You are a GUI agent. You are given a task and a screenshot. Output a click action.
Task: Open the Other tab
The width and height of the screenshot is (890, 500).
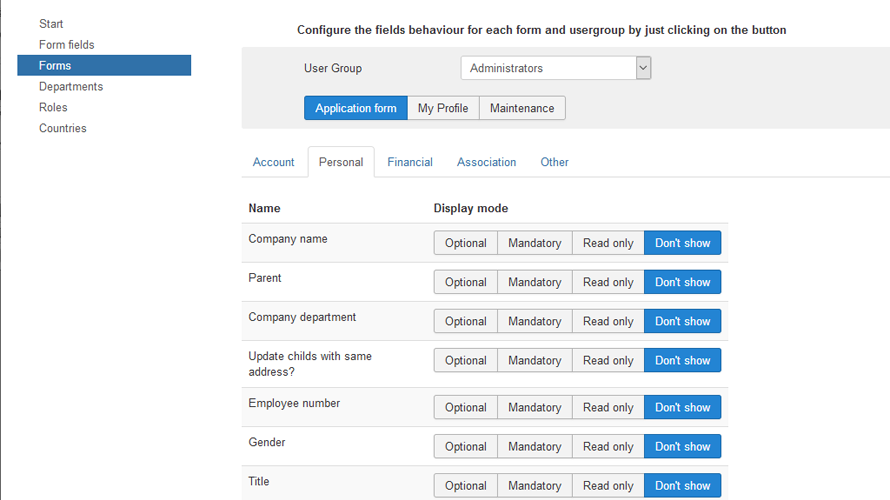(x=555, y=162)
